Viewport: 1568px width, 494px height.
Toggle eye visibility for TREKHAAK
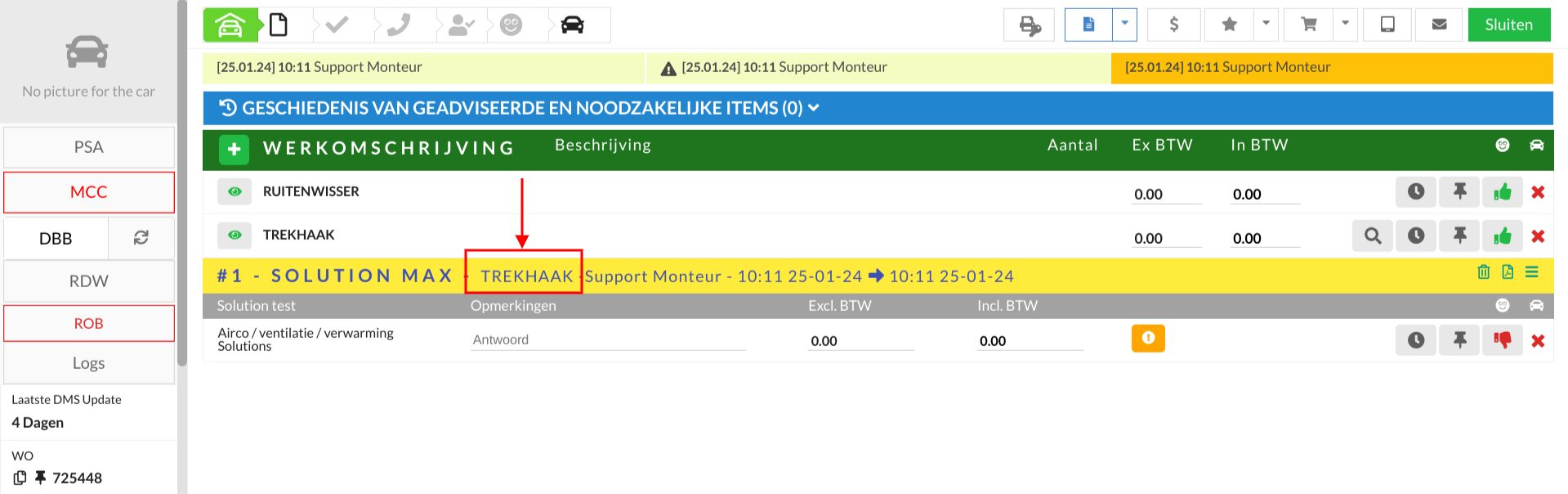tap(235, 235)
